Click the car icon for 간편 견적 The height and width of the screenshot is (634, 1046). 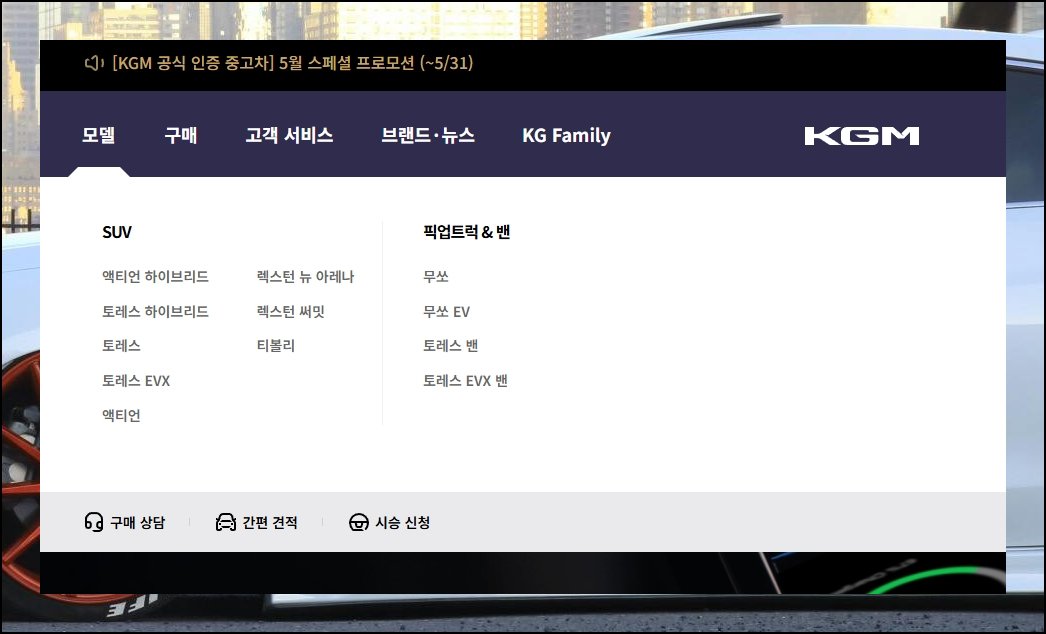(226, 522)
